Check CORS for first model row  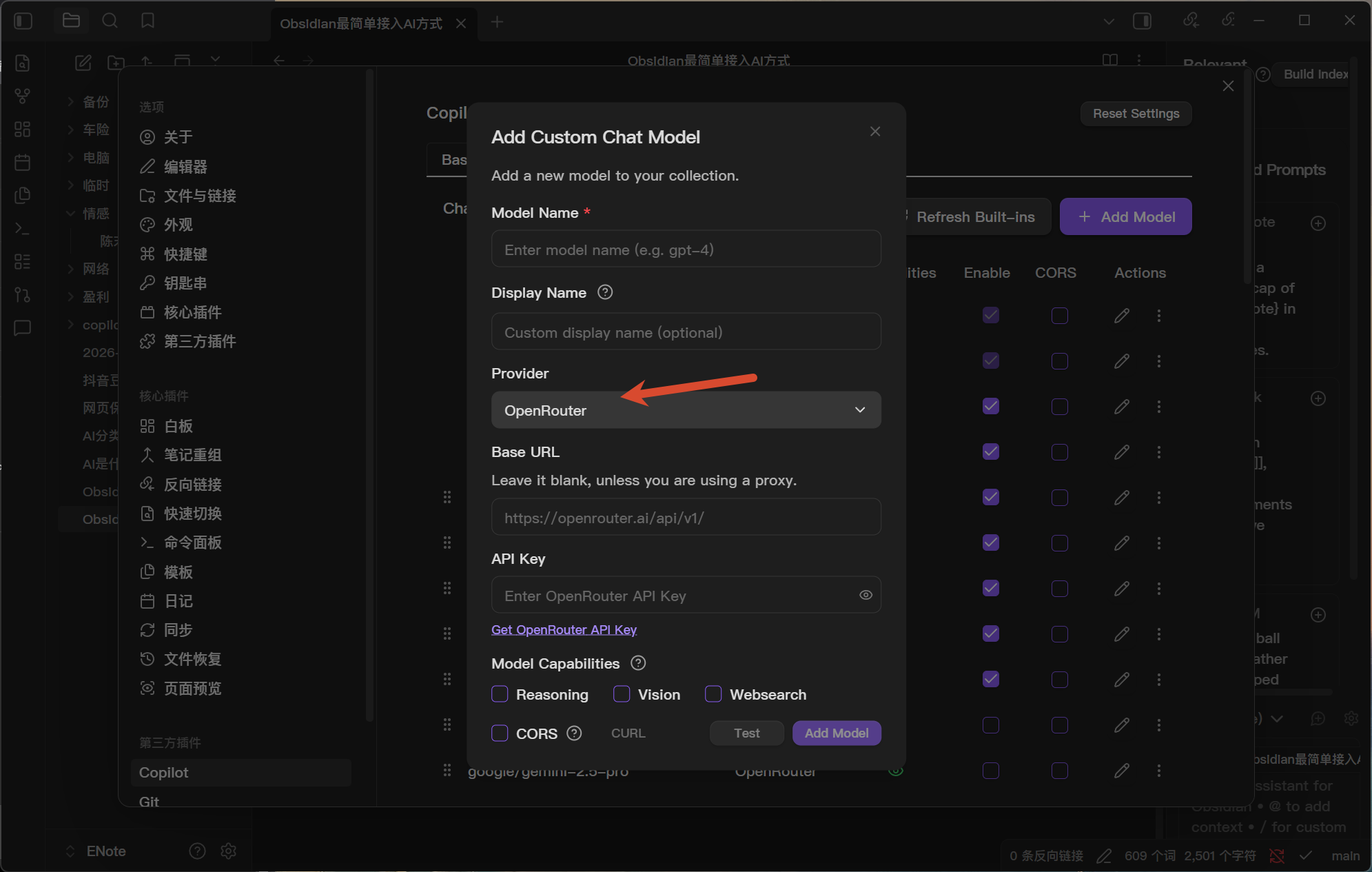tap(1060, 316)
